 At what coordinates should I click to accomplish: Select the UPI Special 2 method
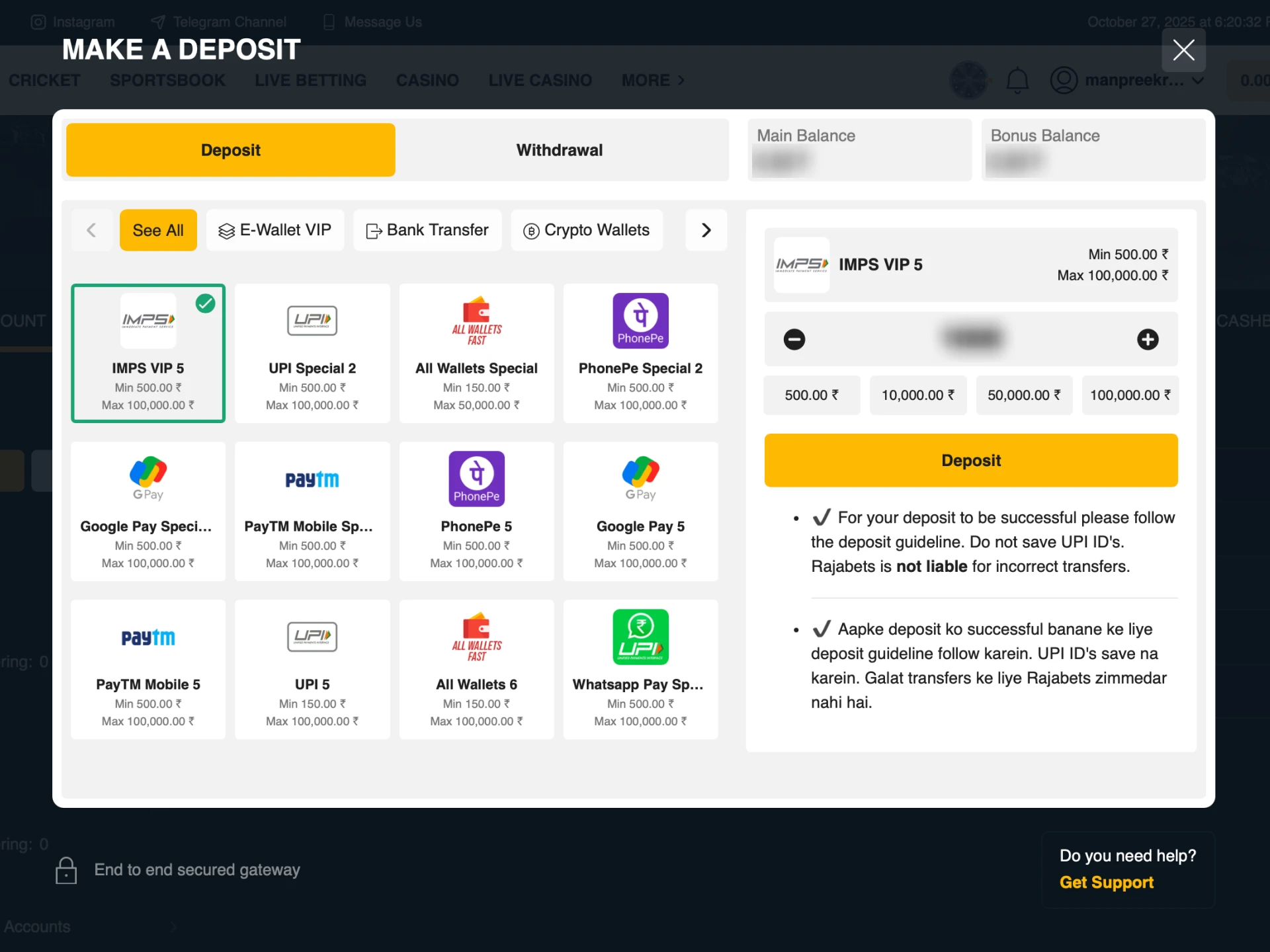click(312, 353)
